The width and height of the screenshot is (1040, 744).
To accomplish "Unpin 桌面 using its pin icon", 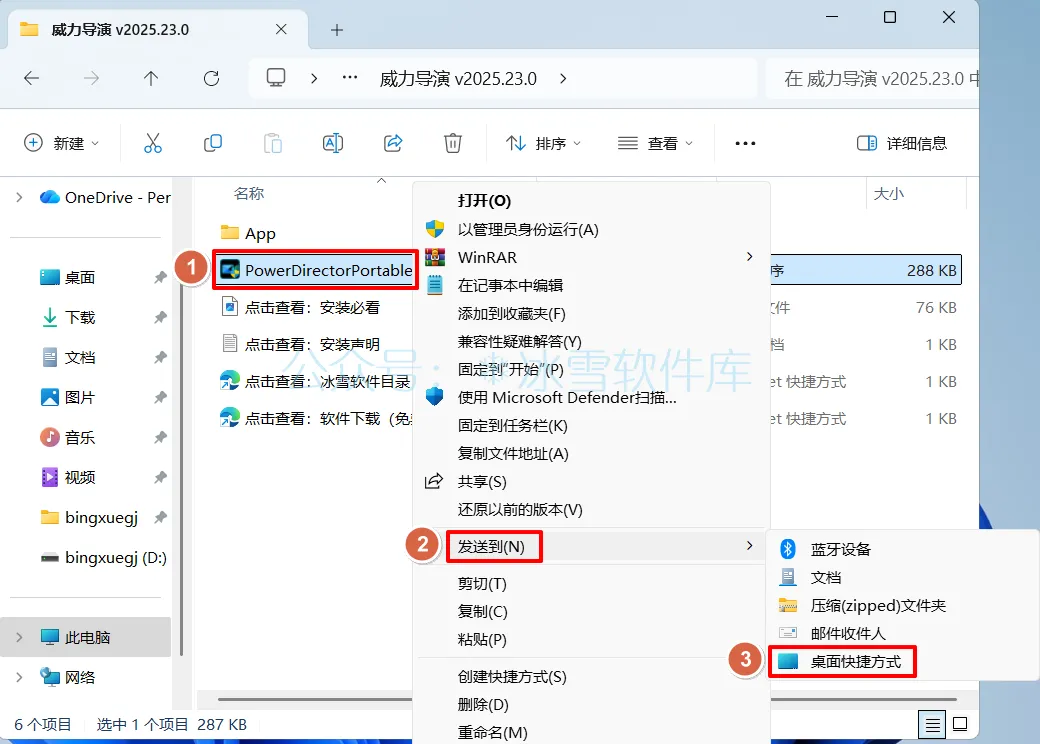I will (x=160, y=278).
